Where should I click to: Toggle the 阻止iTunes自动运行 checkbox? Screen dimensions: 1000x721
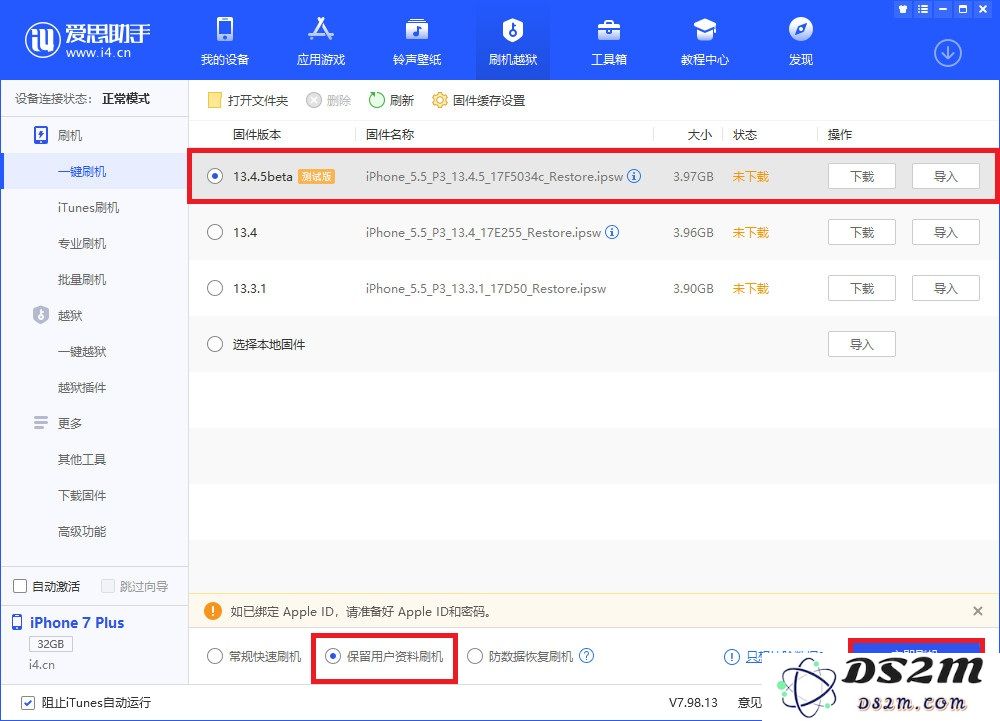tap(27, 703)
